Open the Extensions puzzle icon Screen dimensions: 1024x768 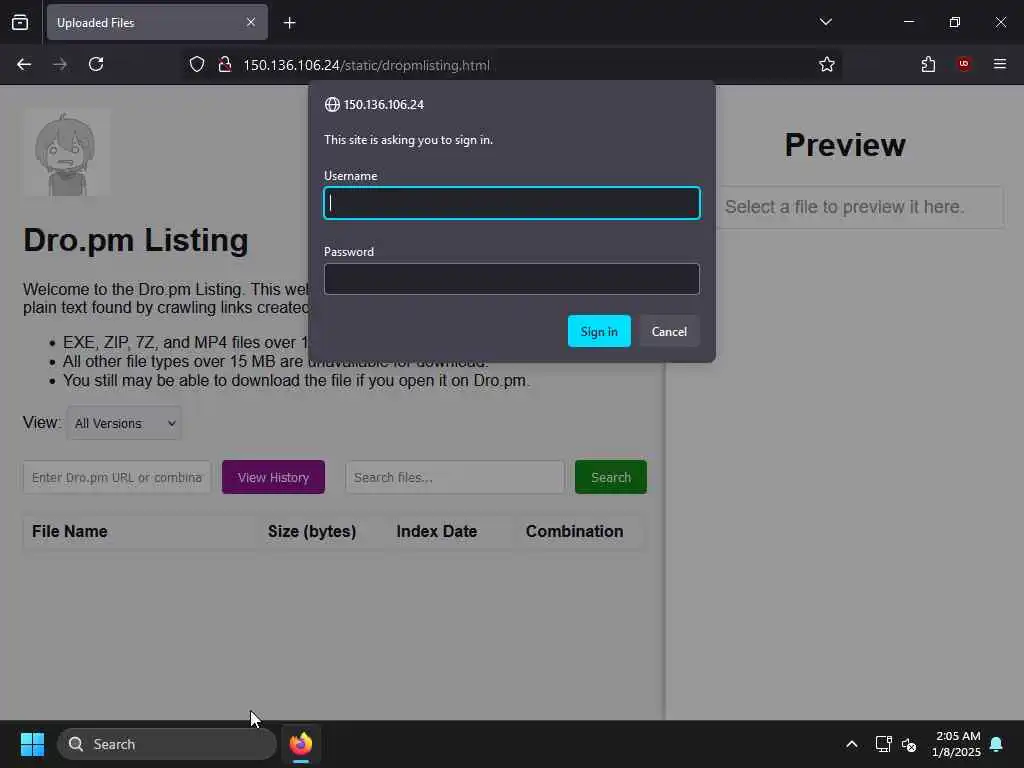(928, 64)
